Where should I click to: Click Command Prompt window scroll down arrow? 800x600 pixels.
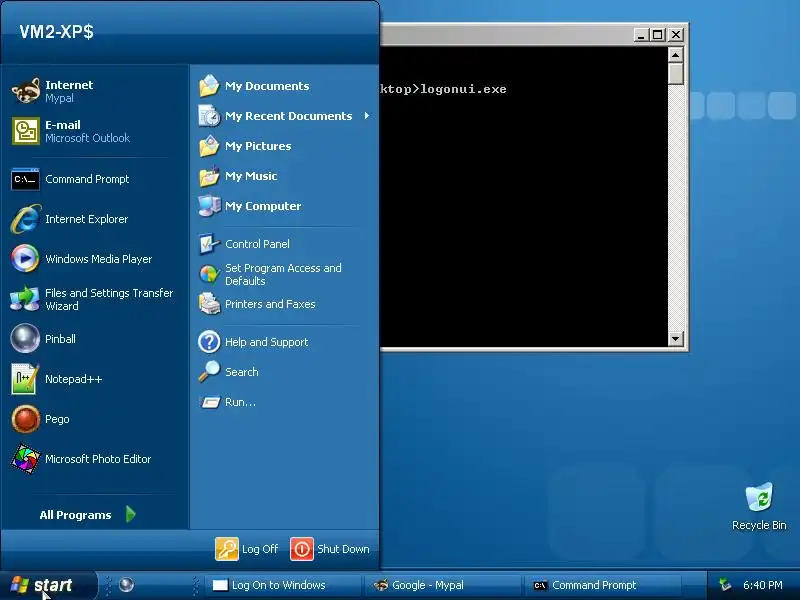676,338
